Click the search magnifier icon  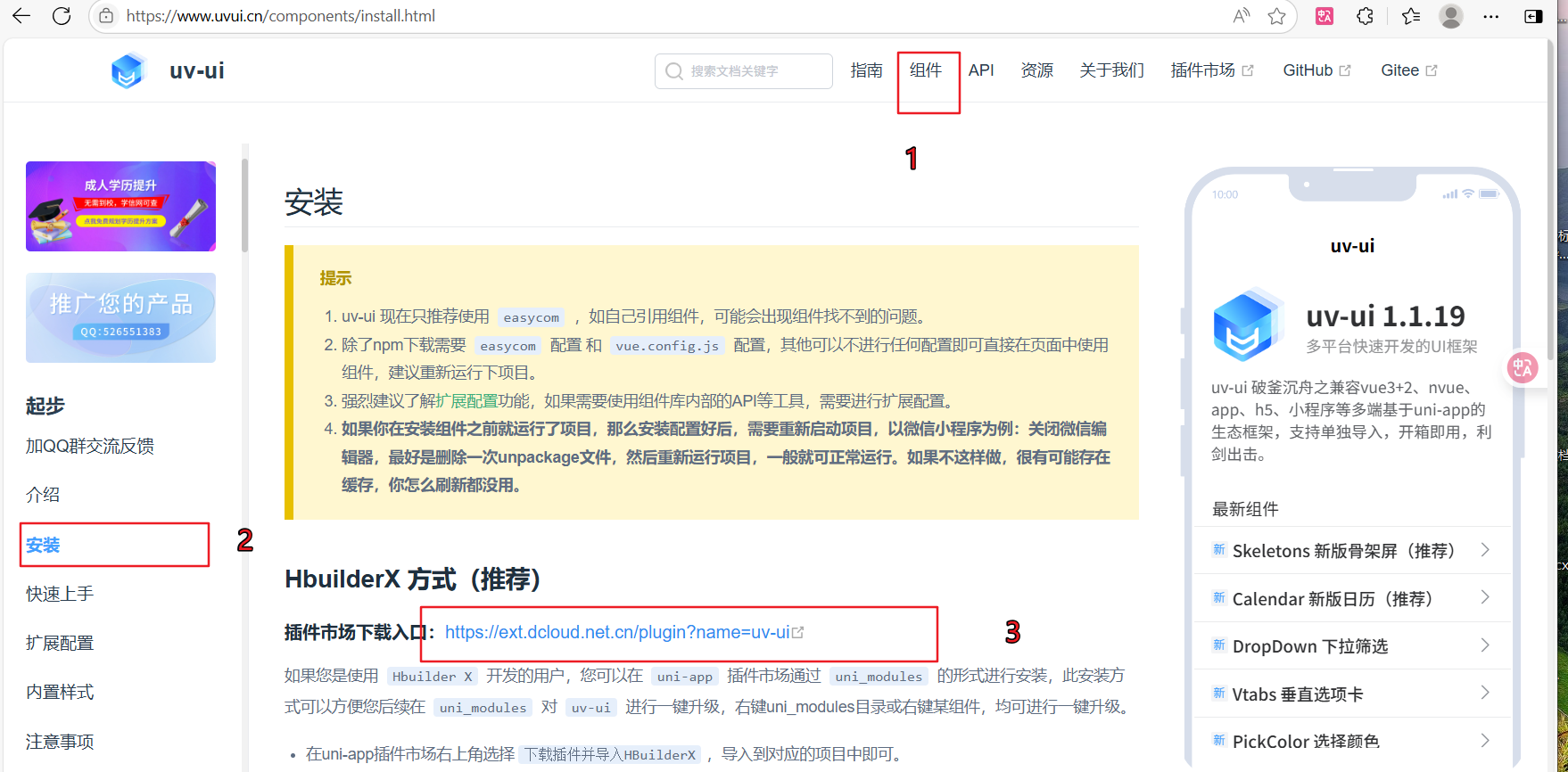pyautogui.click(x=674, y=71)
